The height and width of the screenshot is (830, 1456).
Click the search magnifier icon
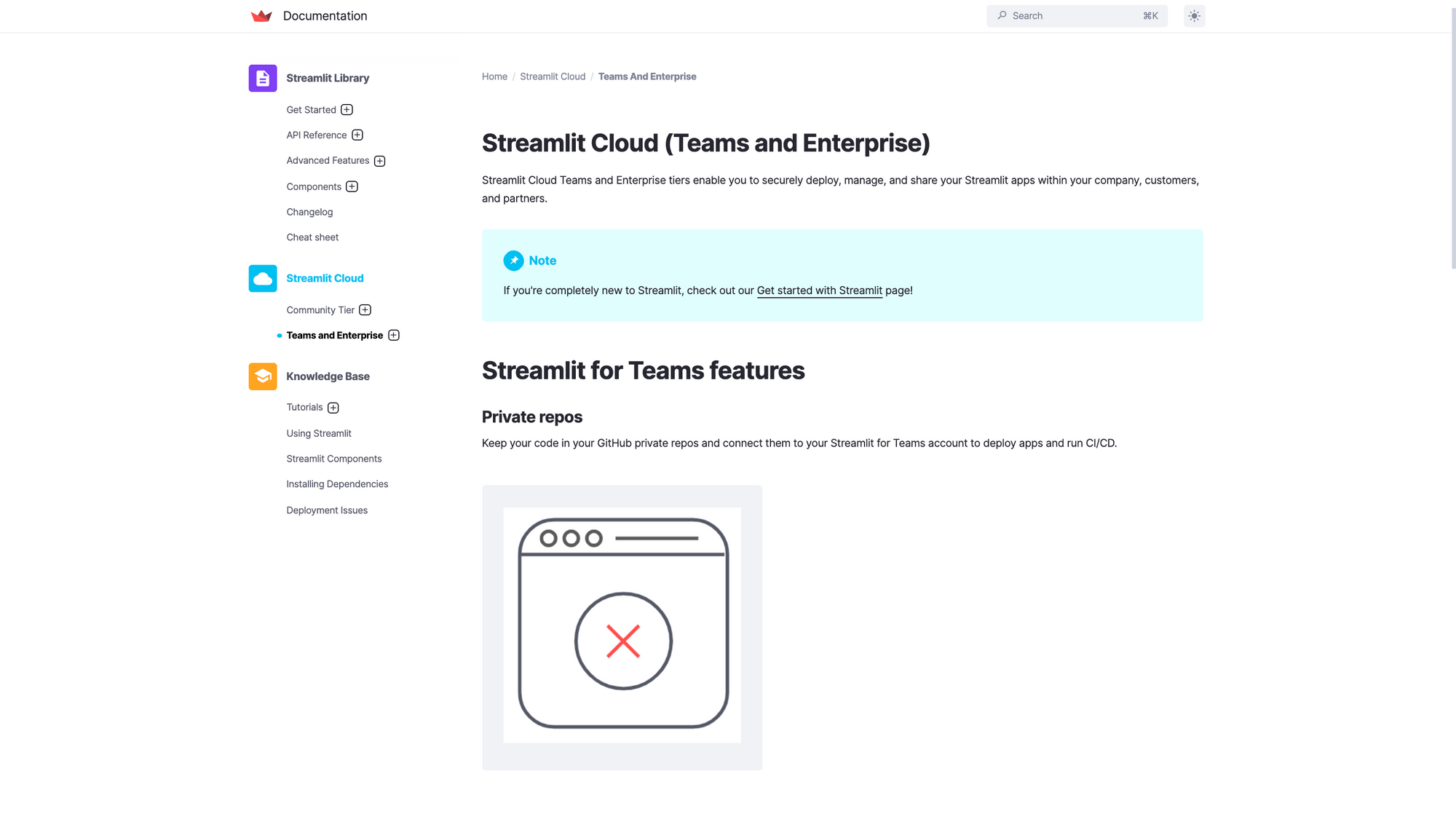point(1002,15)
